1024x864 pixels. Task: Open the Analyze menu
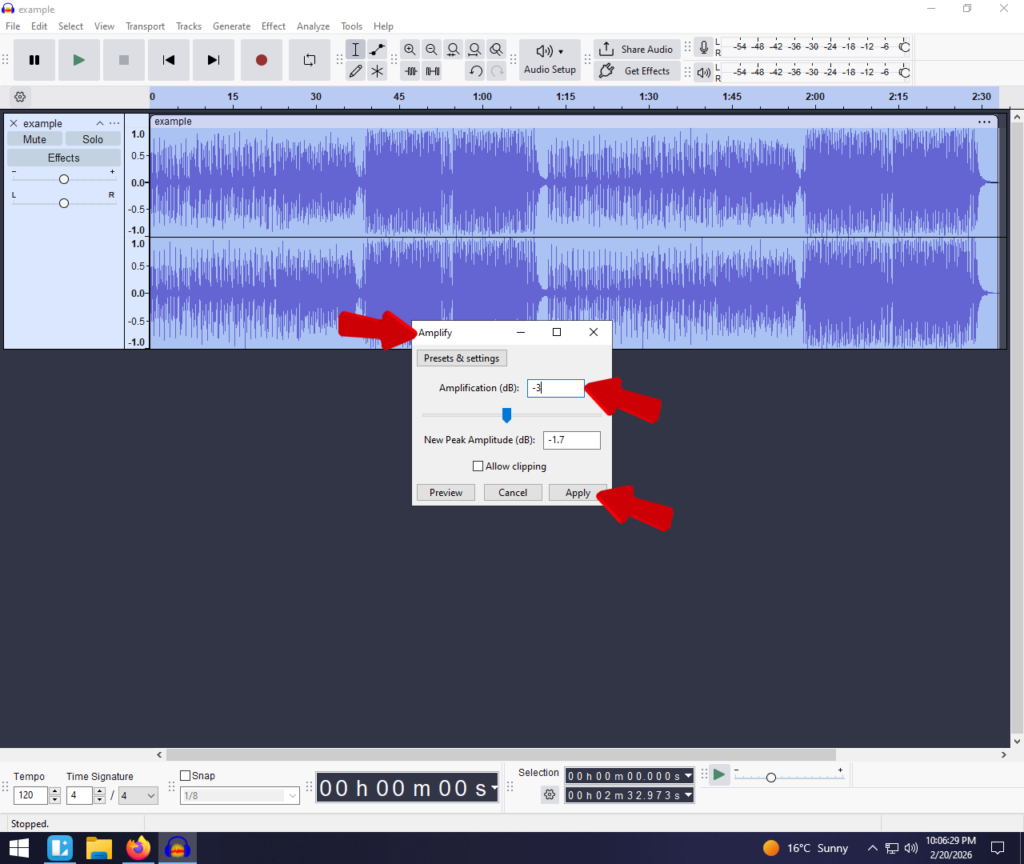point(313,26)
